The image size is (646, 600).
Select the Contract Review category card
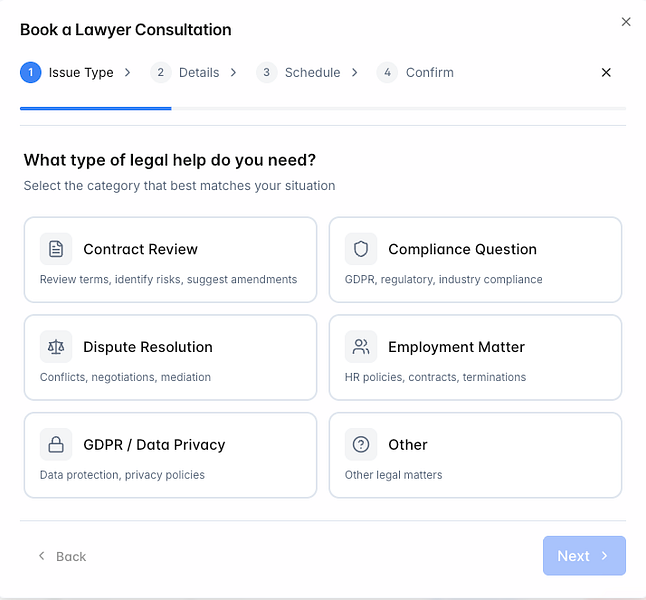170,259
